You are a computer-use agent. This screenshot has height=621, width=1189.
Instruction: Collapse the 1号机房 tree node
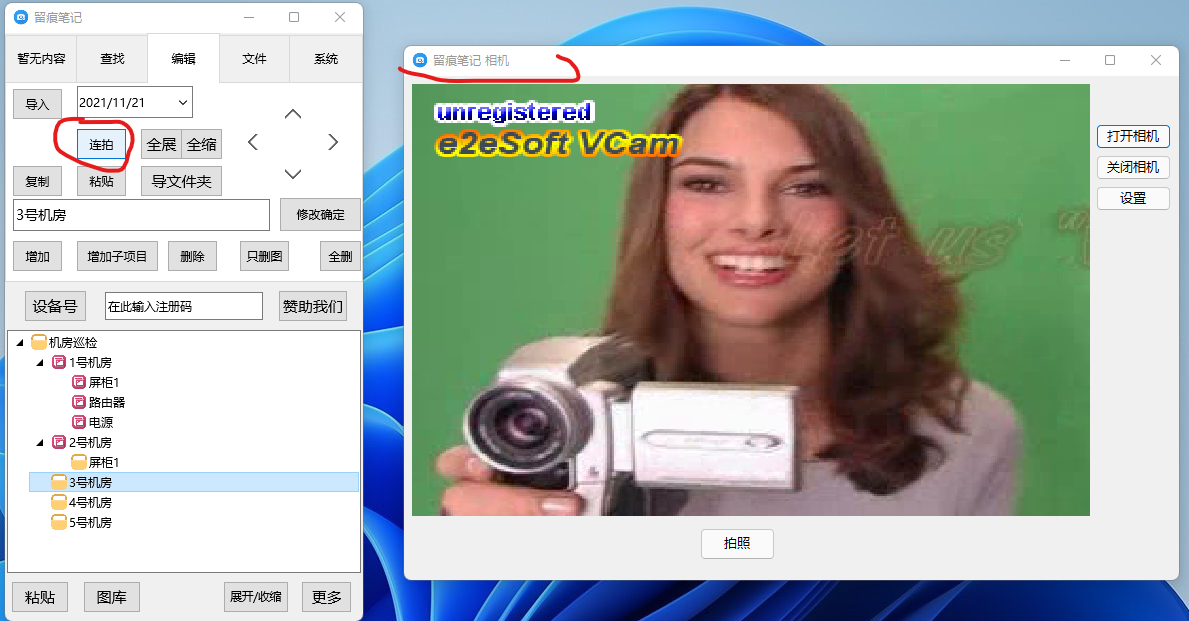pyautogui.click(x=40, y=362)
